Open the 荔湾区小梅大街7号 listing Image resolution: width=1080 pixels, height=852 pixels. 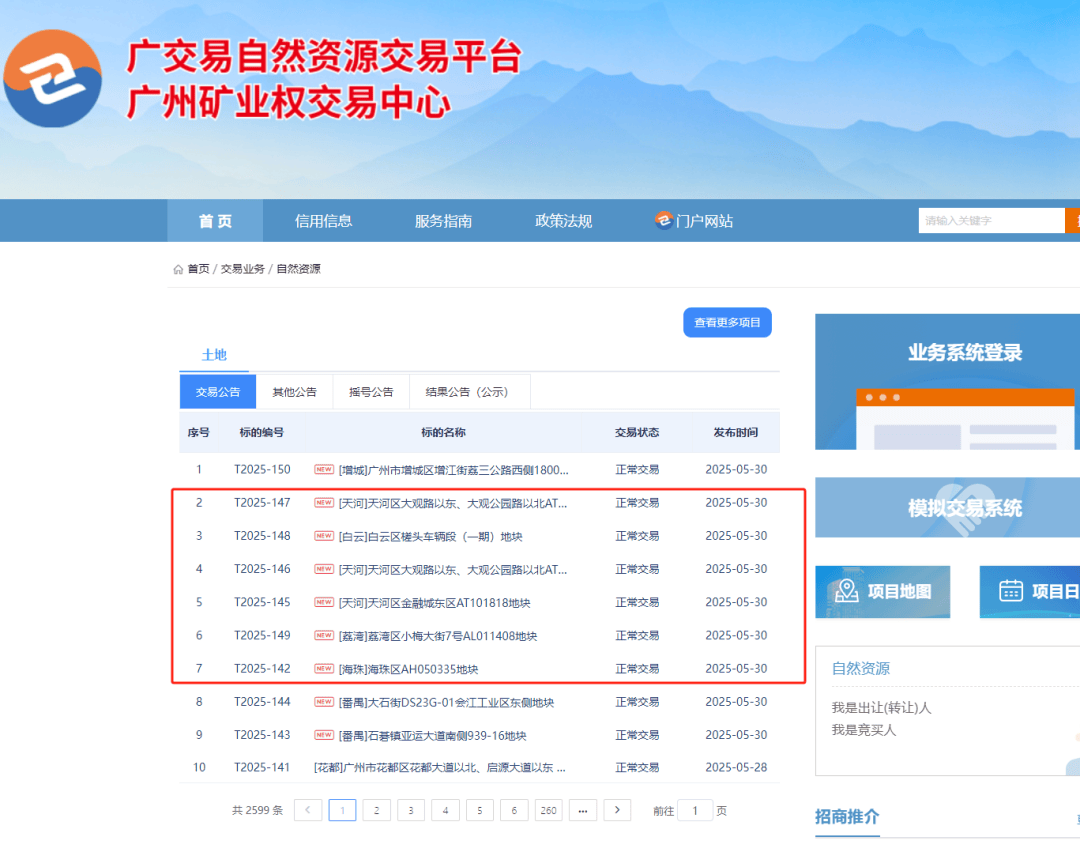pos(438,636)
